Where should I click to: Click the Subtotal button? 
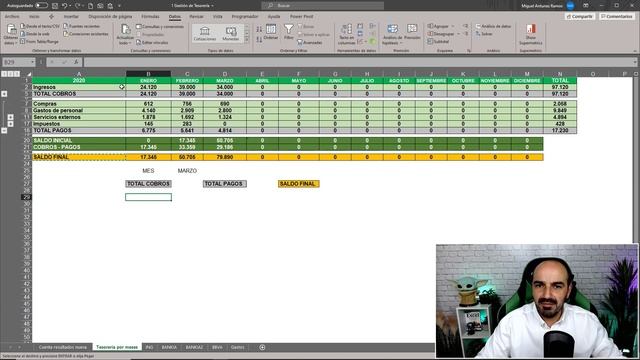tap(438, 41)
